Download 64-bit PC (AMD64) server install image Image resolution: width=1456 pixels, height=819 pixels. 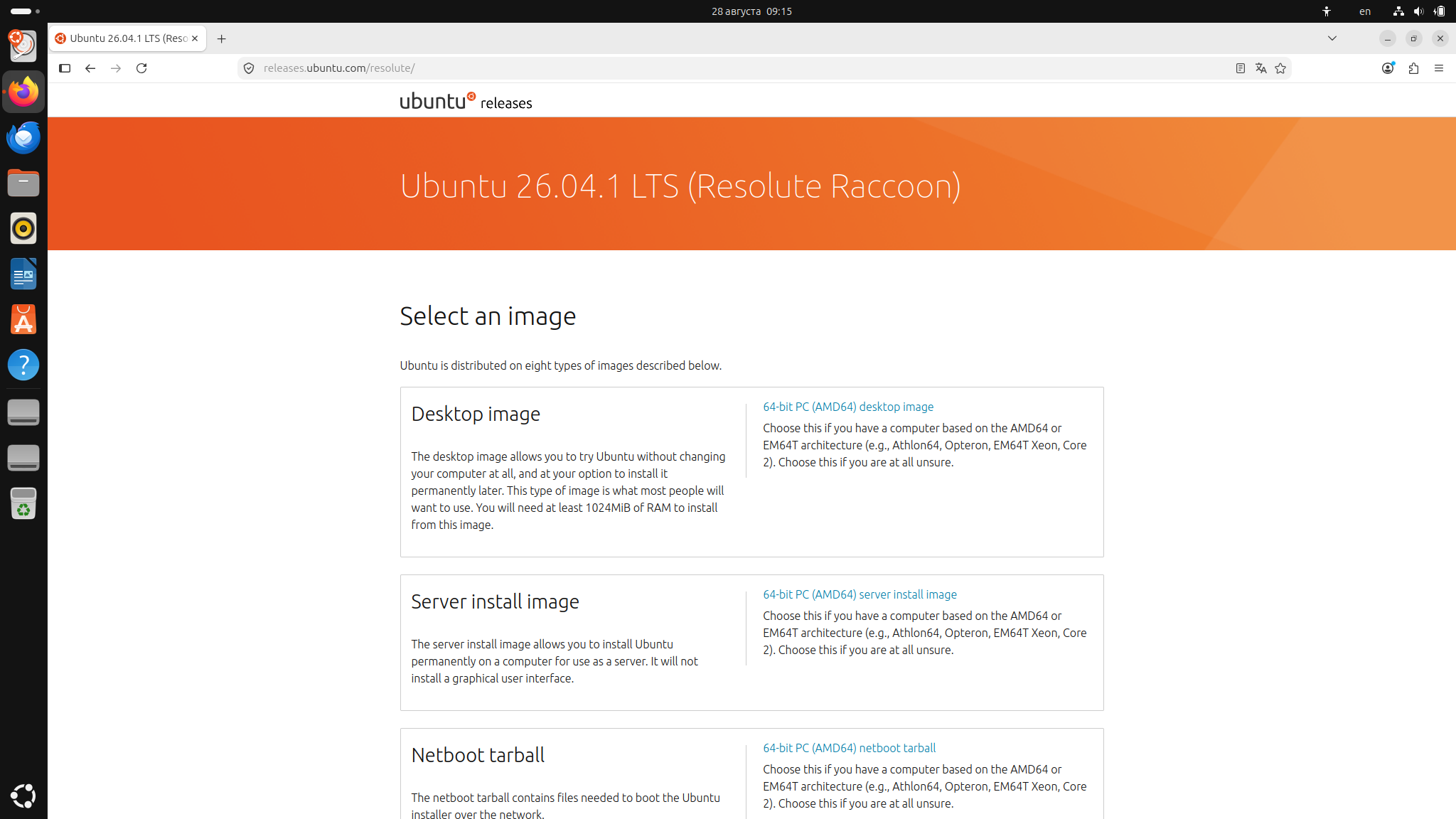point(860,594)
